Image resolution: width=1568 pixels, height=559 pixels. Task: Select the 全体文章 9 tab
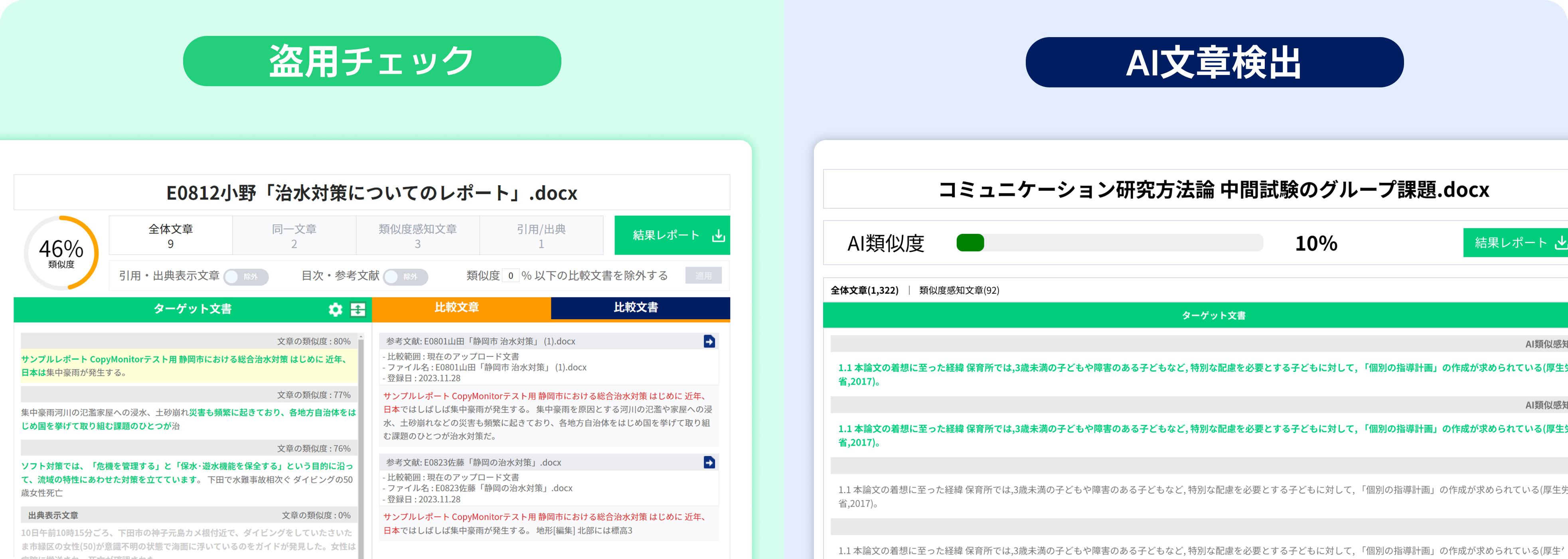coord(170,236)
